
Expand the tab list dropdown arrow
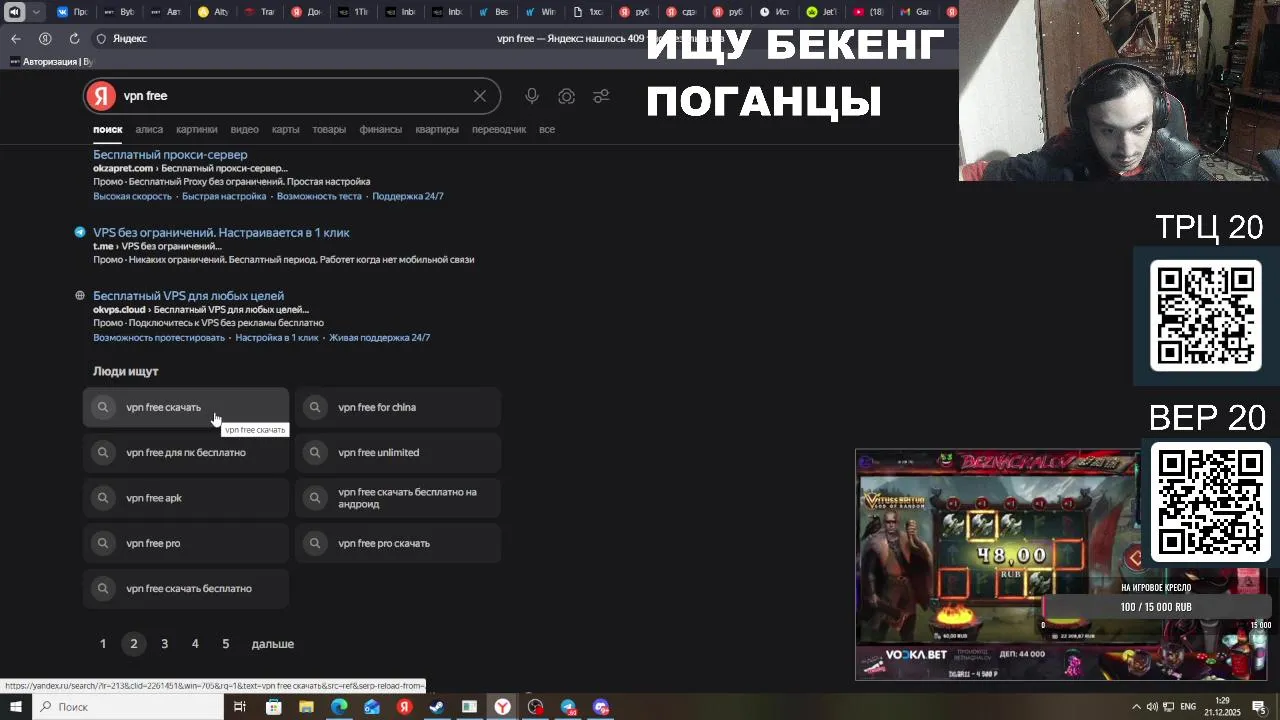point(37,12)
